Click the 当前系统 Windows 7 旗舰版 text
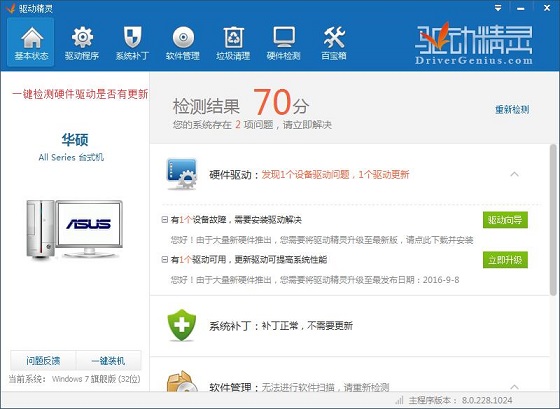Image resolution: width=560 pixels, height=409 pixels. pyautogui.click(x=75, y=379)
